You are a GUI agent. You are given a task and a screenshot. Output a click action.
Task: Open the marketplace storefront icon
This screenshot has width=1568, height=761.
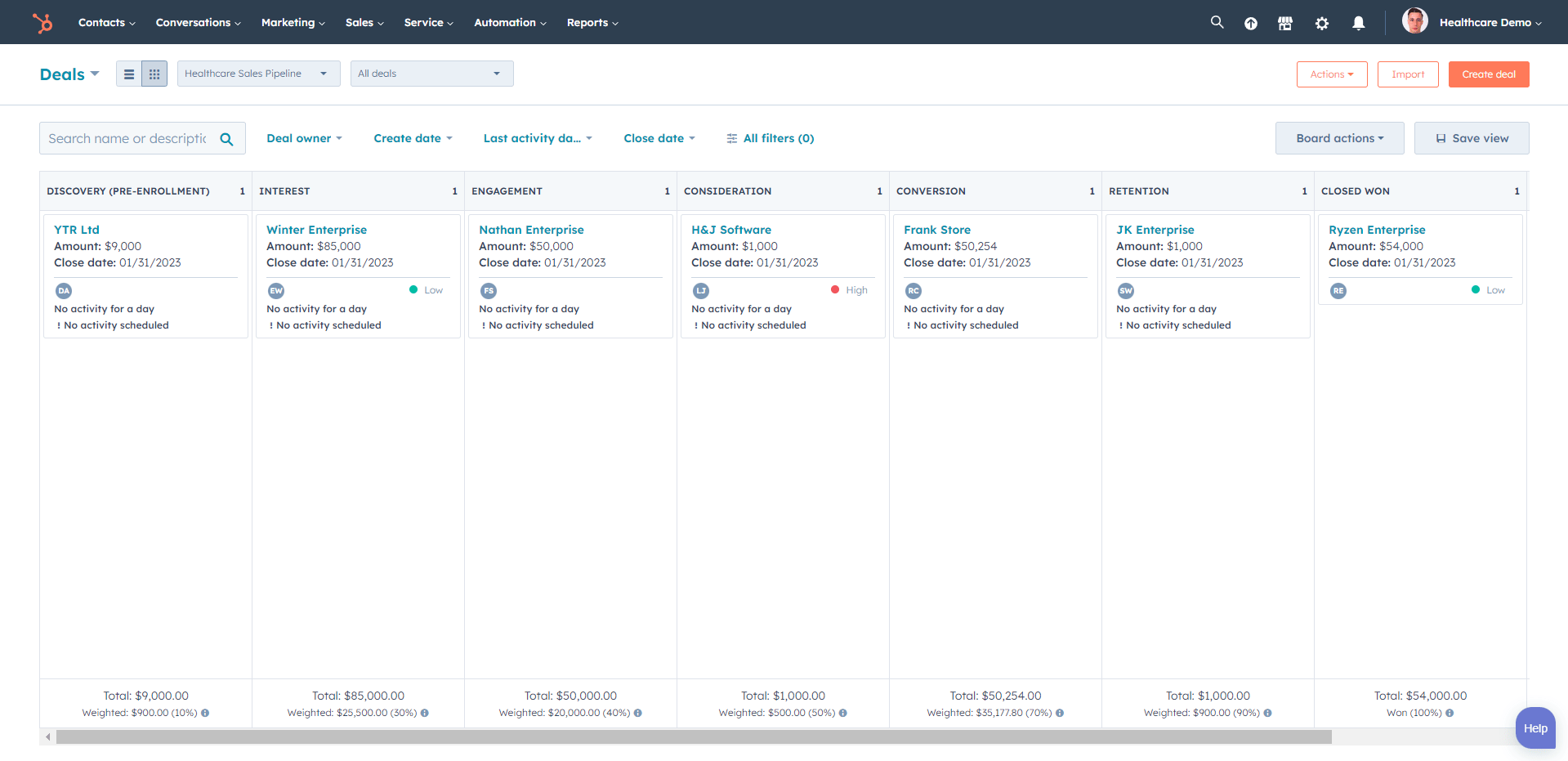click(x=1285, y=23)
